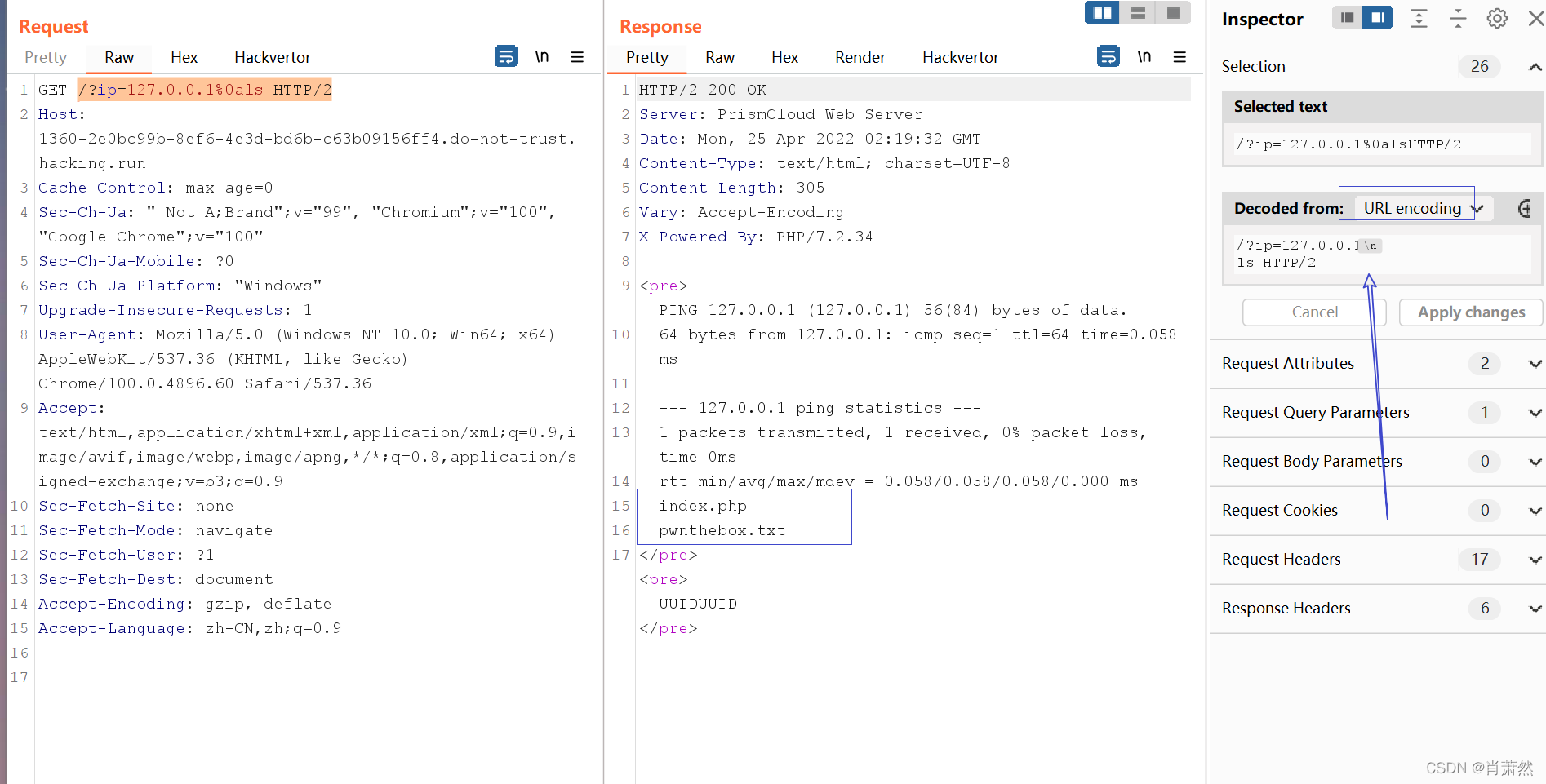Click 'index.php' in the response
Image resolution: width=1546 pixels, height=784 pixels.
[703, 506]
